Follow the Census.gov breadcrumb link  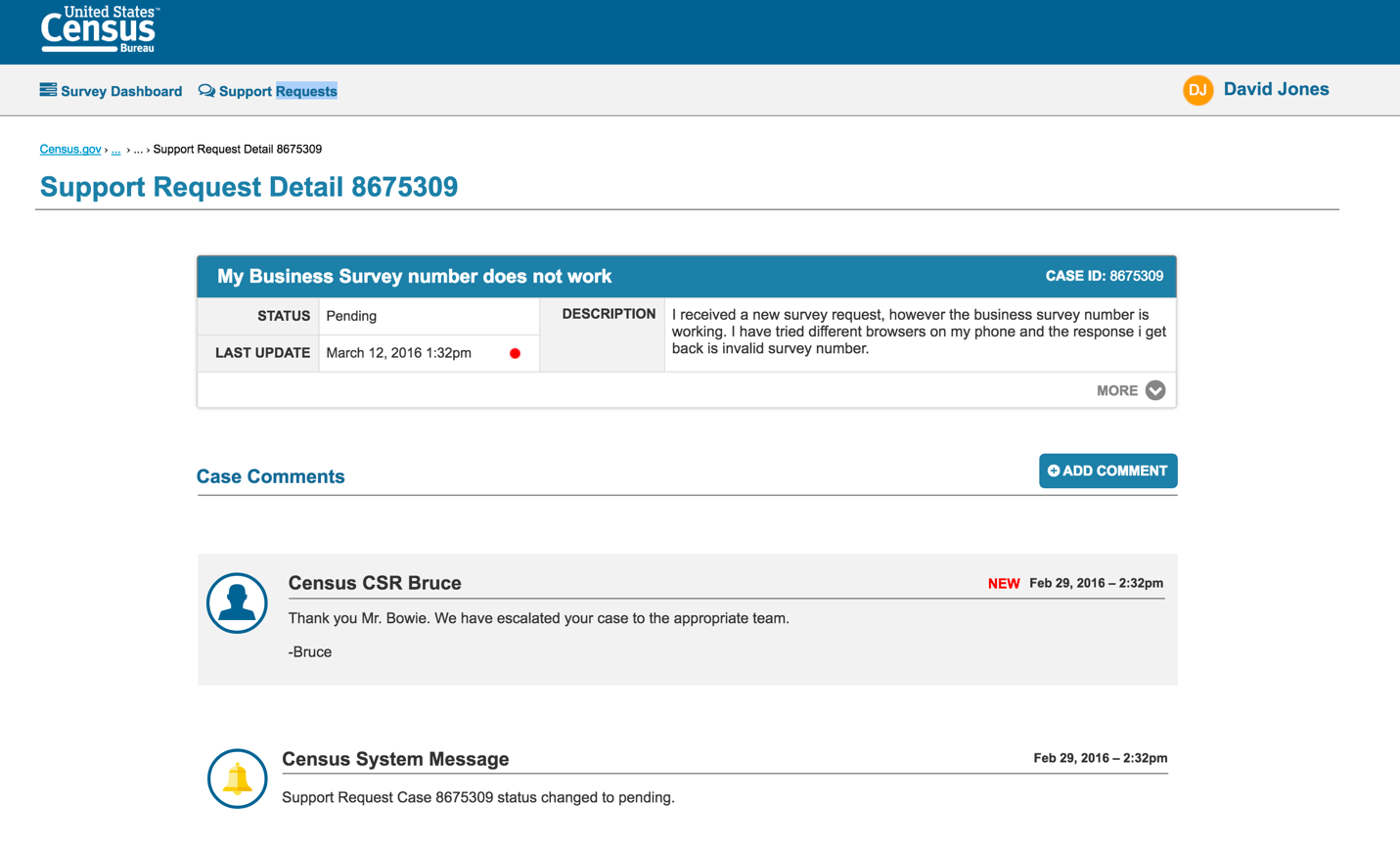pyautogui.click(x=70, y=149)
